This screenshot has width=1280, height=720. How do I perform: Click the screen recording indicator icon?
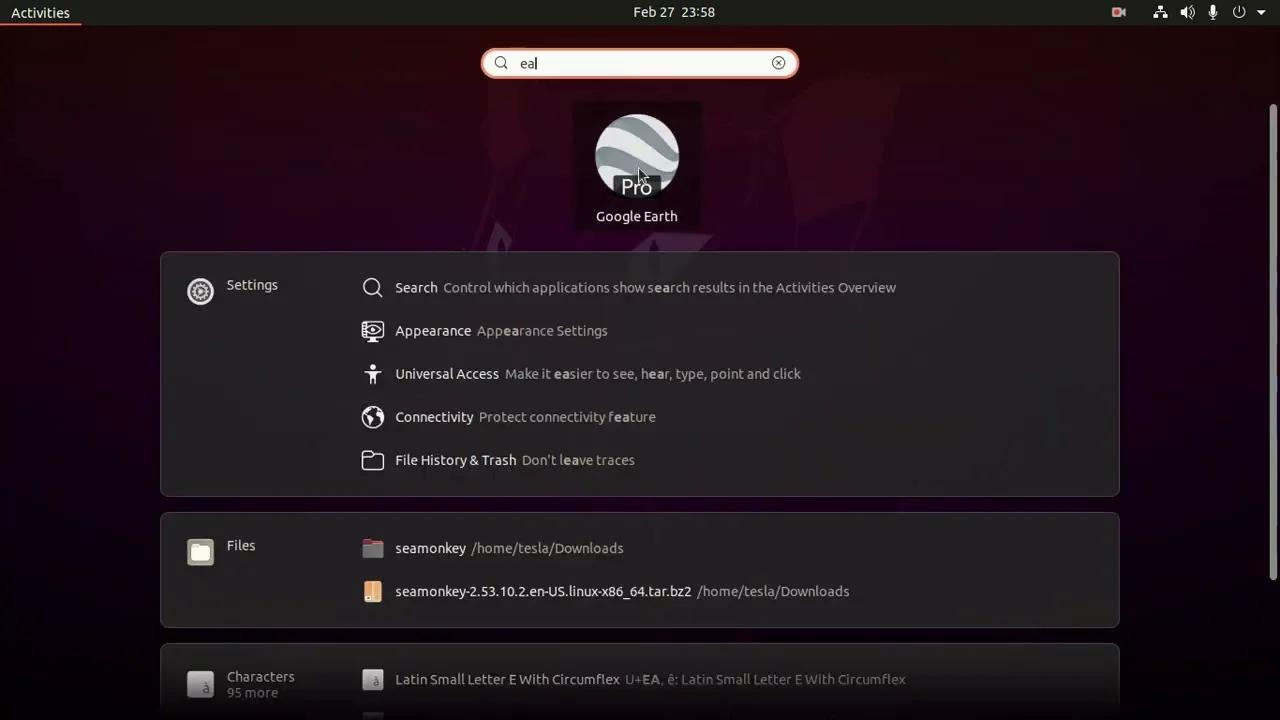tap(1119, 12)
